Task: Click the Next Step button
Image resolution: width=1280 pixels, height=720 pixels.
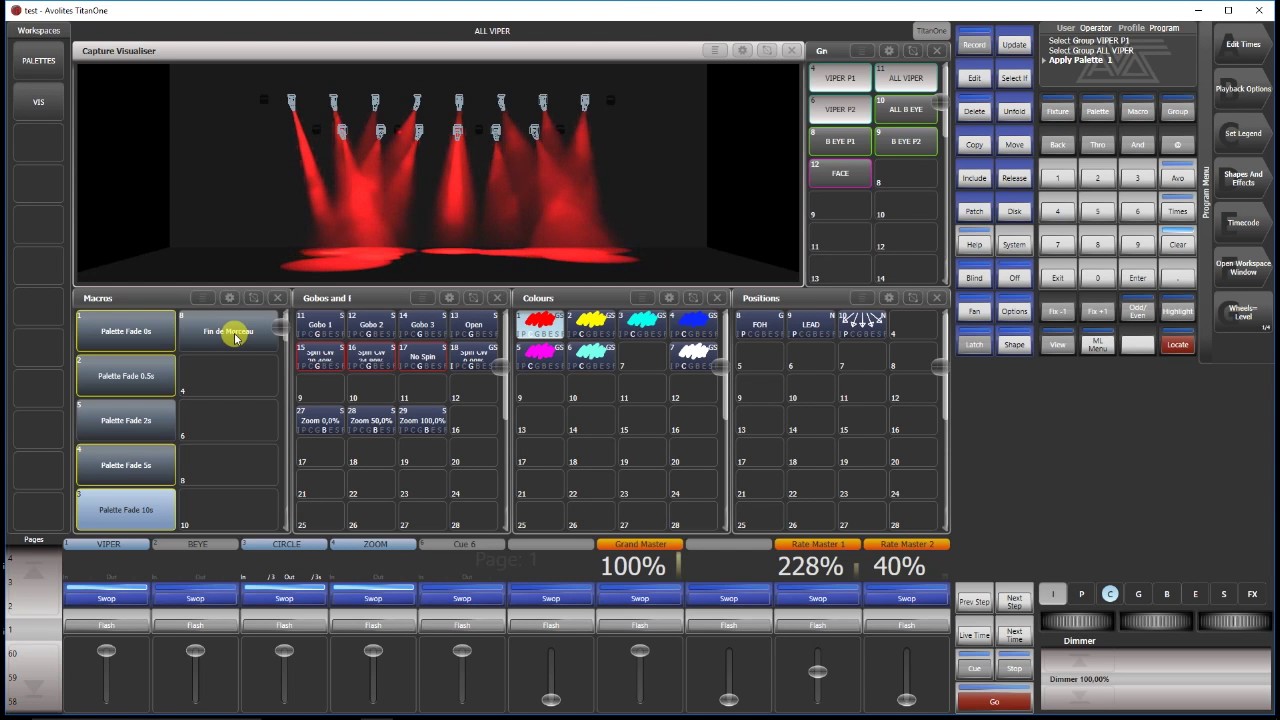Action: pyautogui.click(x=1014, y=601)
